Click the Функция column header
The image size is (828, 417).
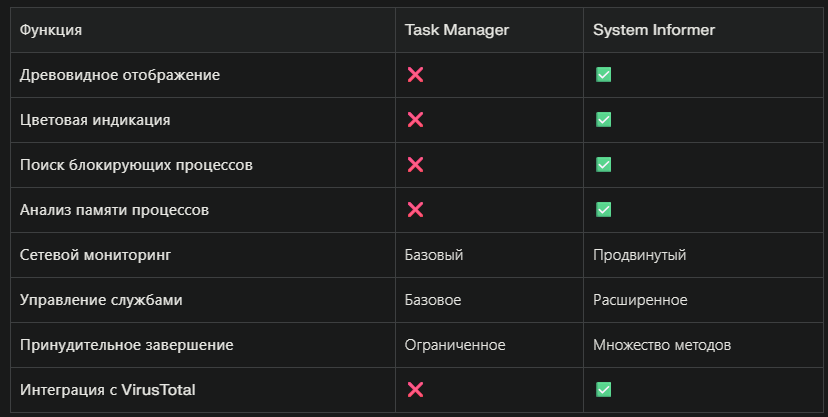click(51, 30)
